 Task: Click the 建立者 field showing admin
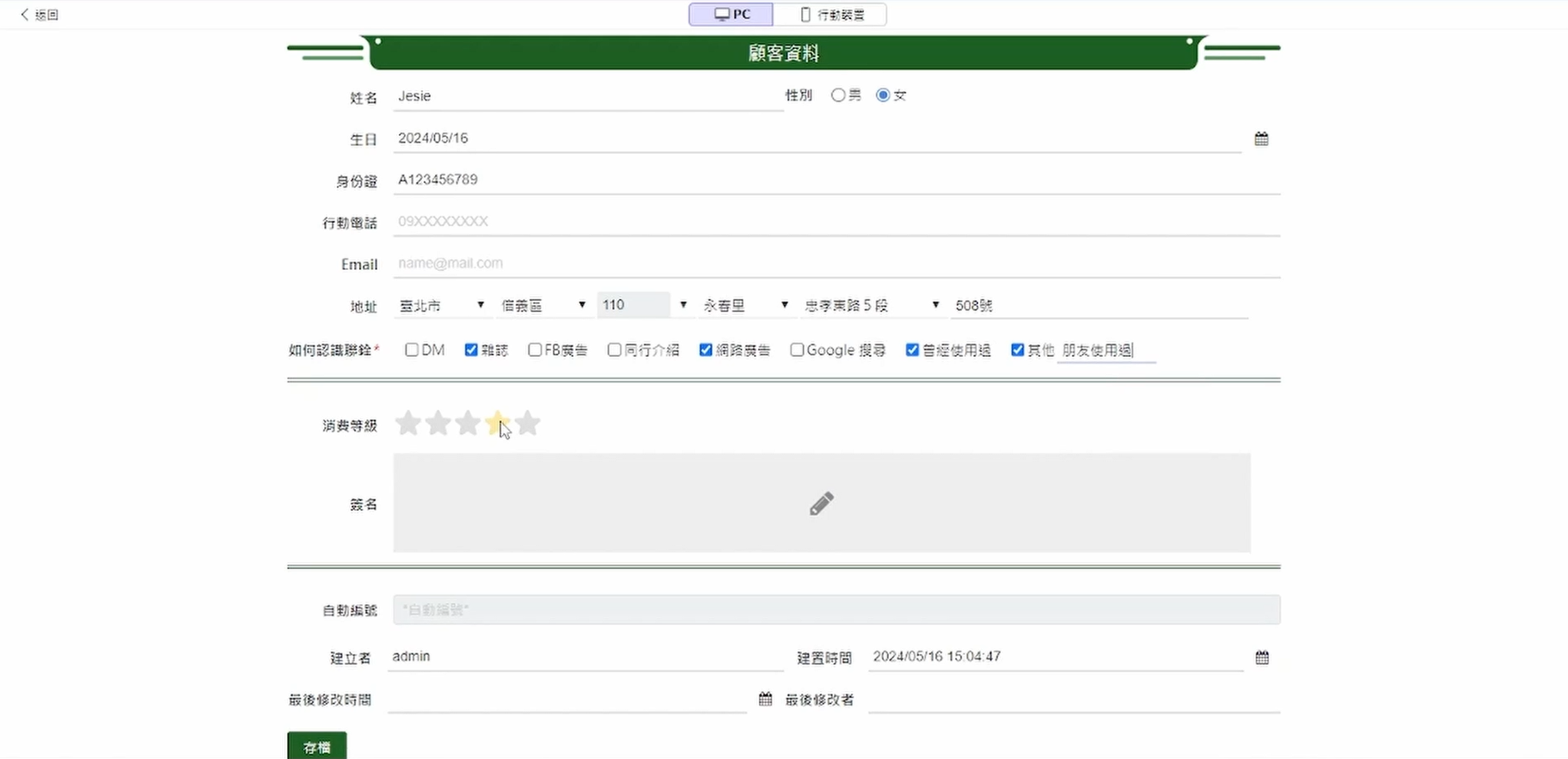click(x=585, y=657)
